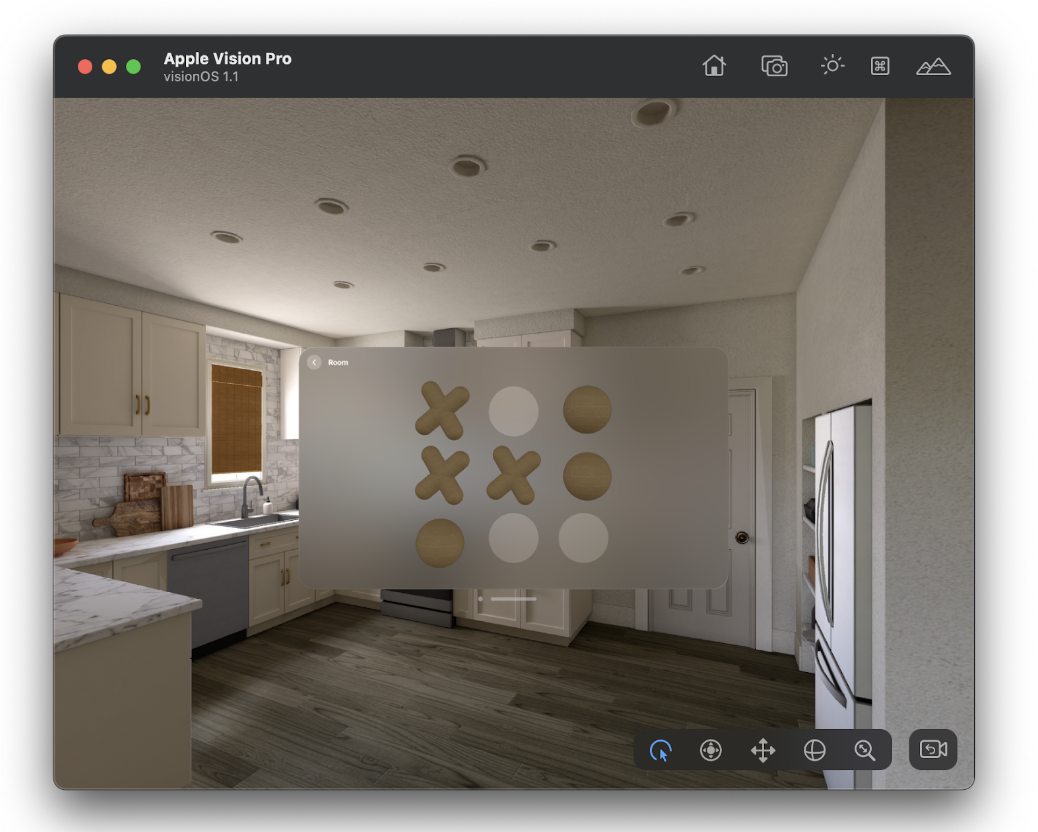
Task: Go back using the arrow beside Room
Action: click(314, 362)
